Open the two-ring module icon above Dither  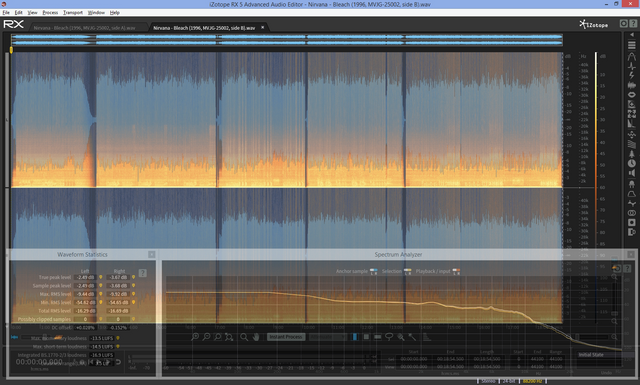click(x=631, y=213)
